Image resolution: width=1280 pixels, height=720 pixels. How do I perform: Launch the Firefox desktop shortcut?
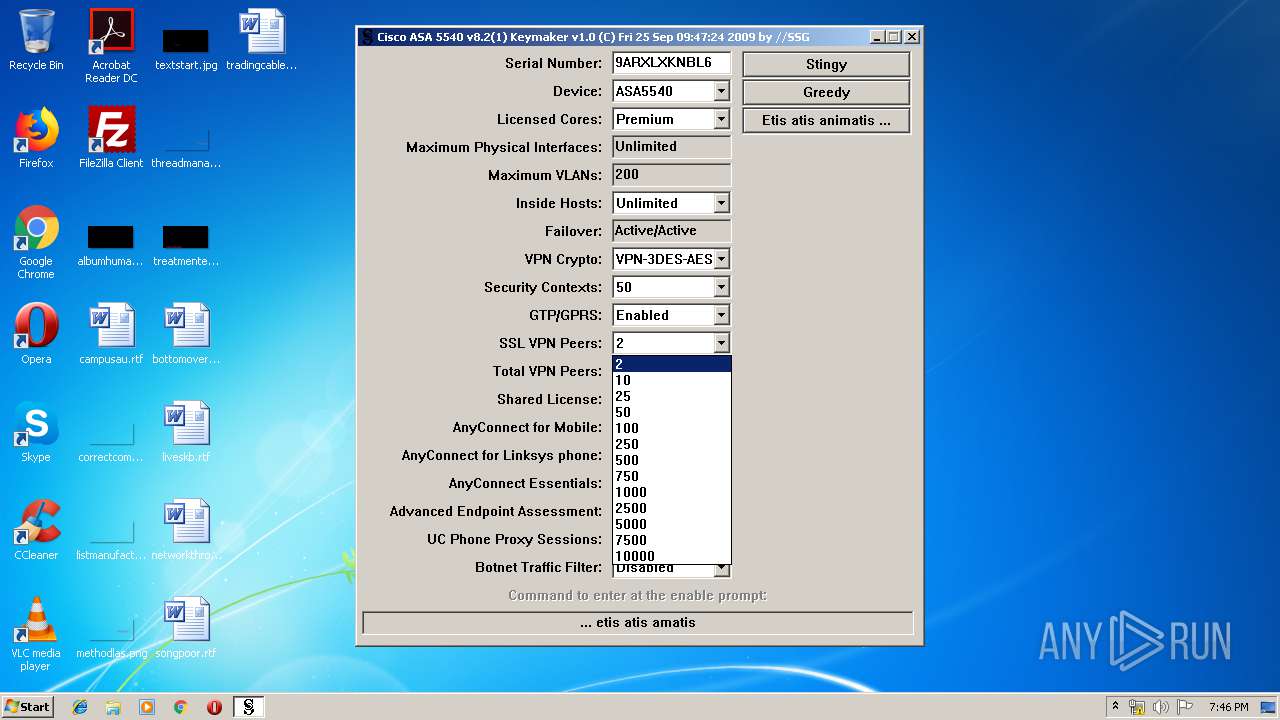(x=36, y=138)
